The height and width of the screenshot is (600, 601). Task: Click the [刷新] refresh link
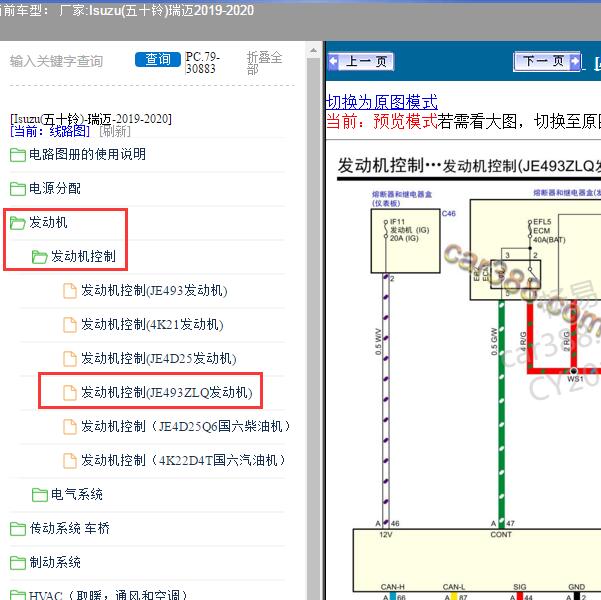coord(115,132)
